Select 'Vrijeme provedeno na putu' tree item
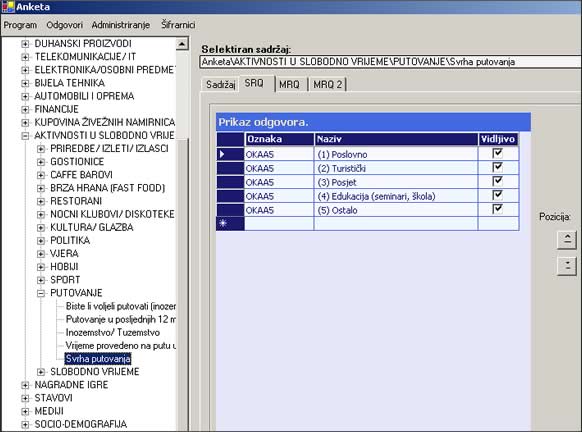Image resolution: width=582 pixels, height=432 pixels. [120, 346]
